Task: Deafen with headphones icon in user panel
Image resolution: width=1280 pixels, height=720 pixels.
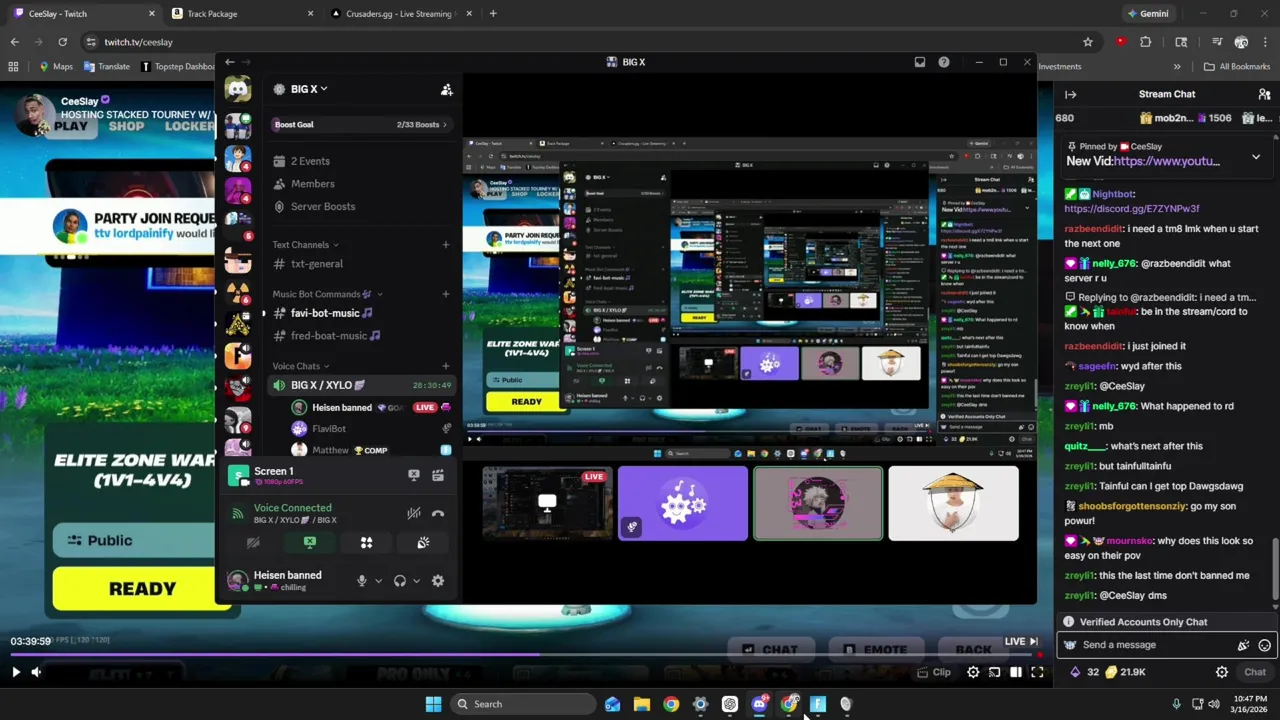Action: tap(400, 581)
